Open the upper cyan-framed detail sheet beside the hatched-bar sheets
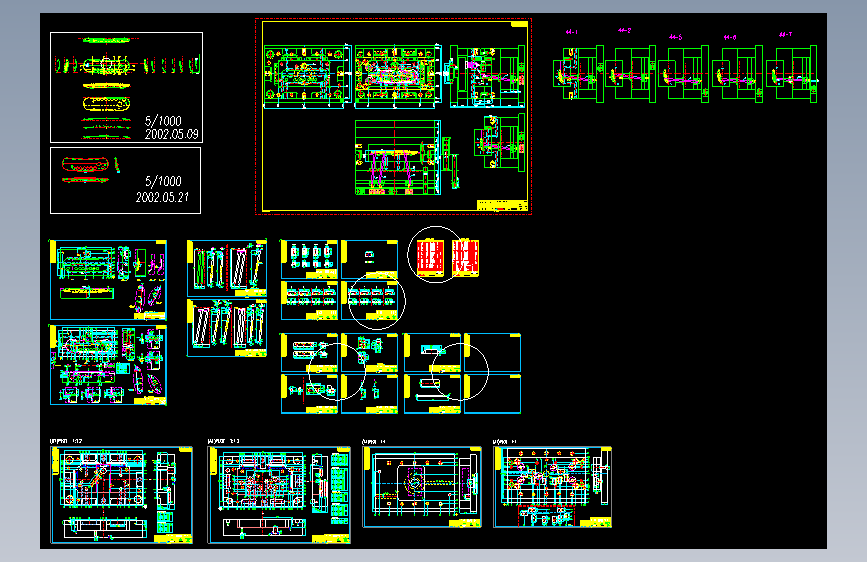867x562 pixels. (108, 280)
